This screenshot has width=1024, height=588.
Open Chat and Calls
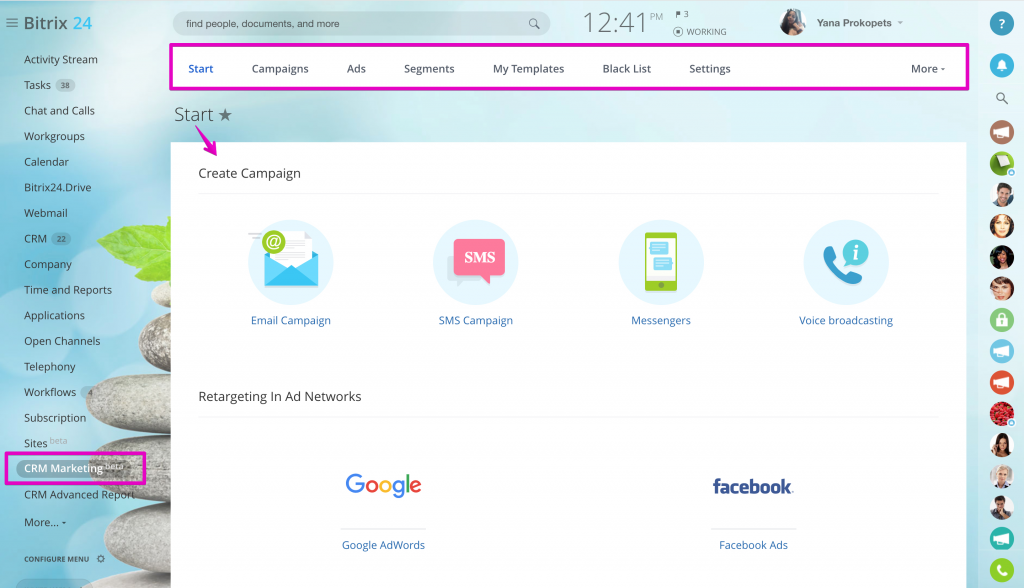click(59, 110)
